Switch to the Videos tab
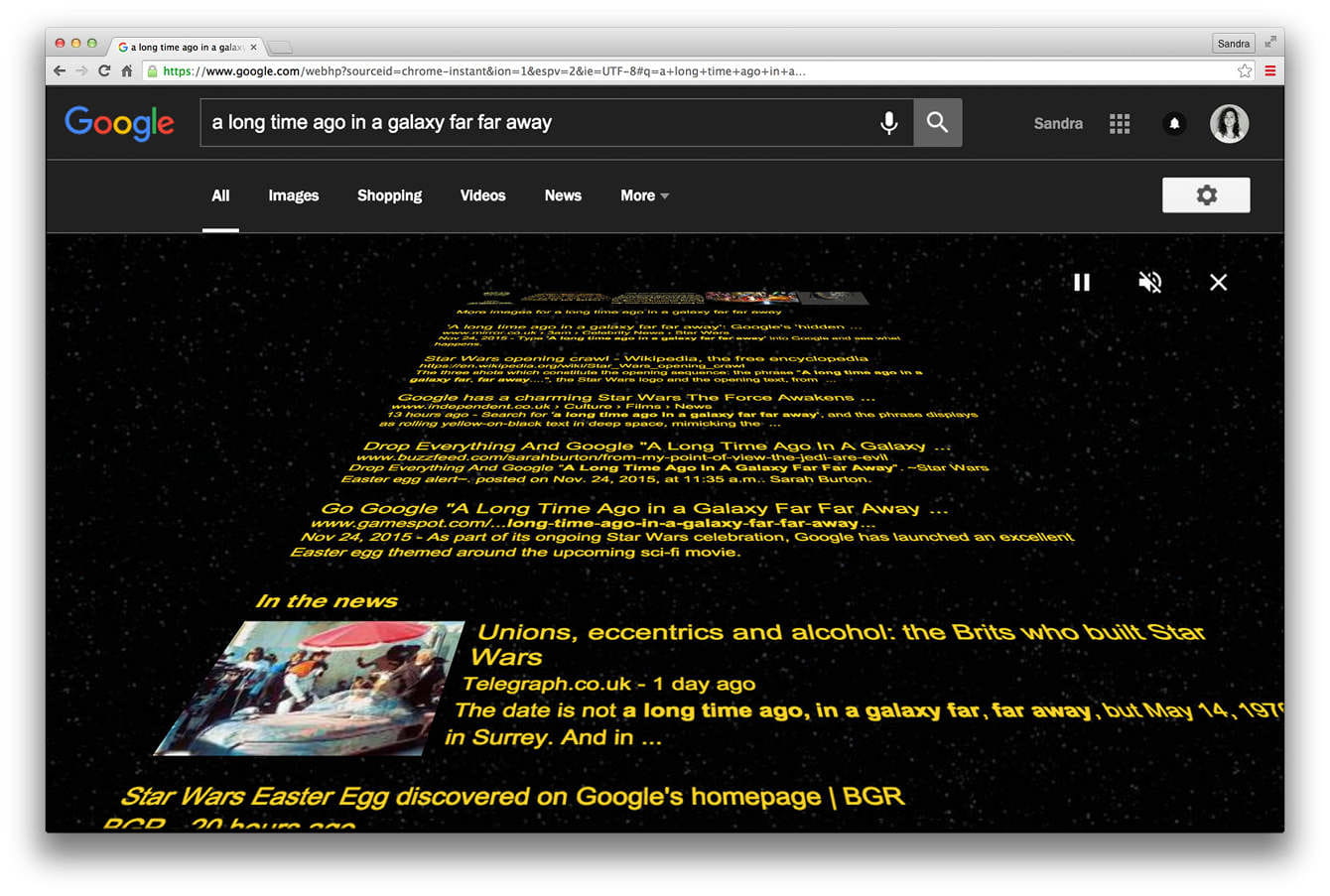 click(482, 195)
